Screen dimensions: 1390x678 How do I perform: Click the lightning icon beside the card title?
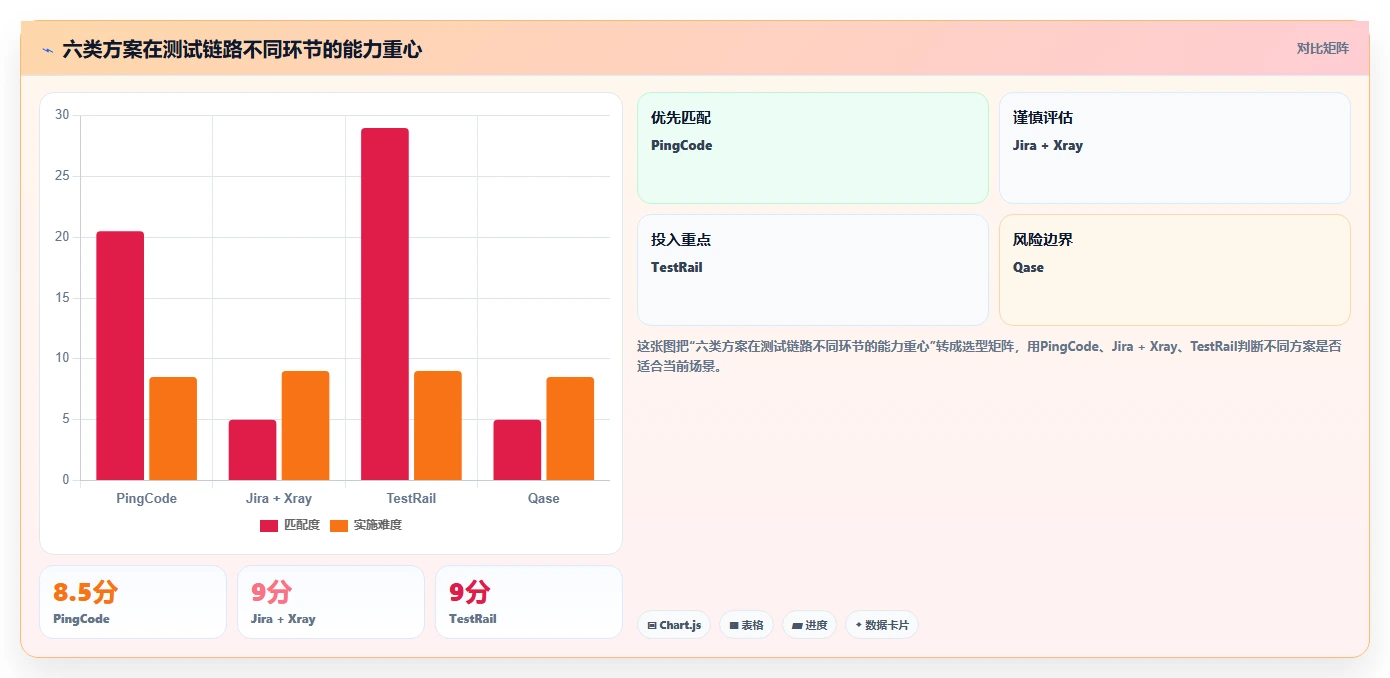click(x=47, y=49)
